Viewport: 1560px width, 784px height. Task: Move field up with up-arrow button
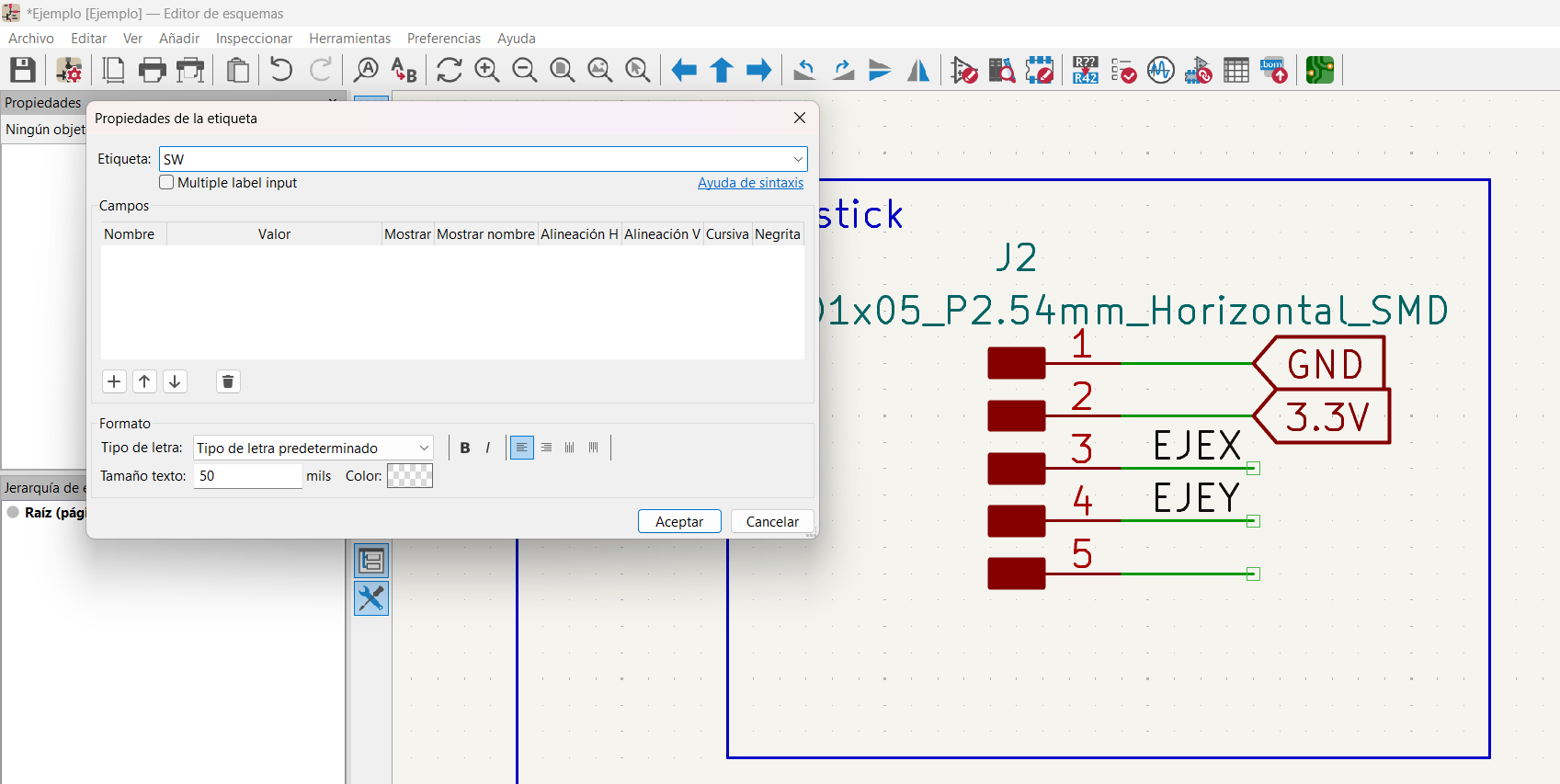pos(144,381)
